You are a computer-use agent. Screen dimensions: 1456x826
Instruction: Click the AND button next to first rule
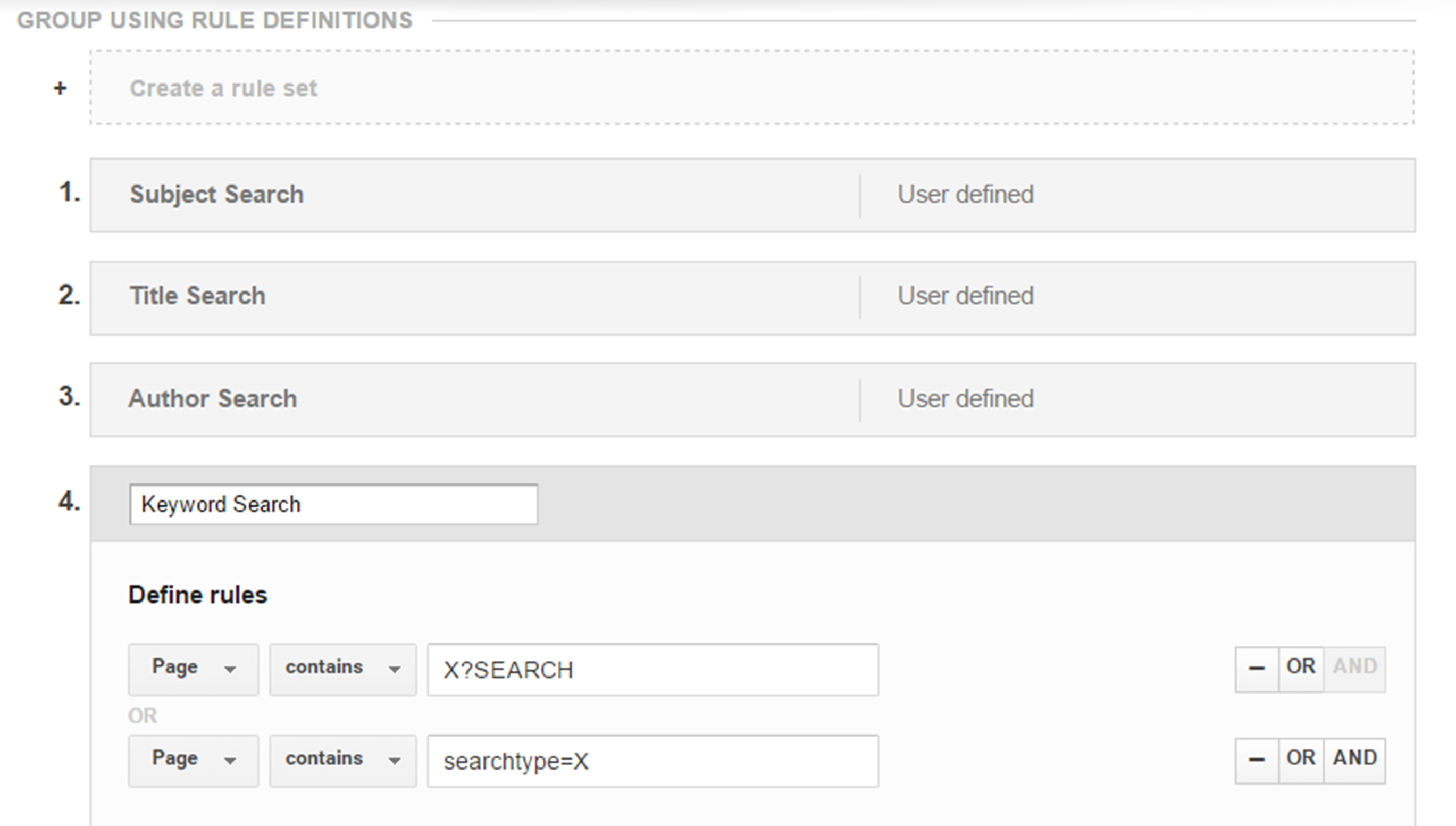1357,666
